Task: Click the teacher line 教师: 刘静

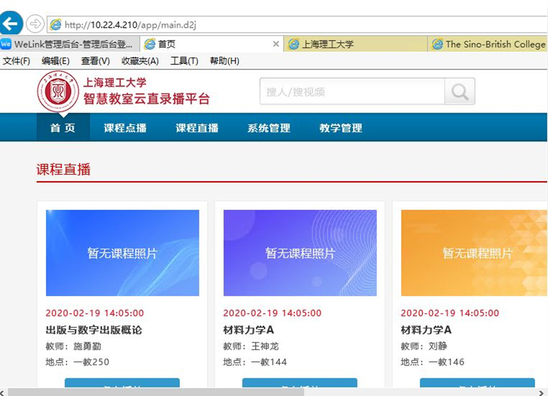Action: tap(424, 346)
